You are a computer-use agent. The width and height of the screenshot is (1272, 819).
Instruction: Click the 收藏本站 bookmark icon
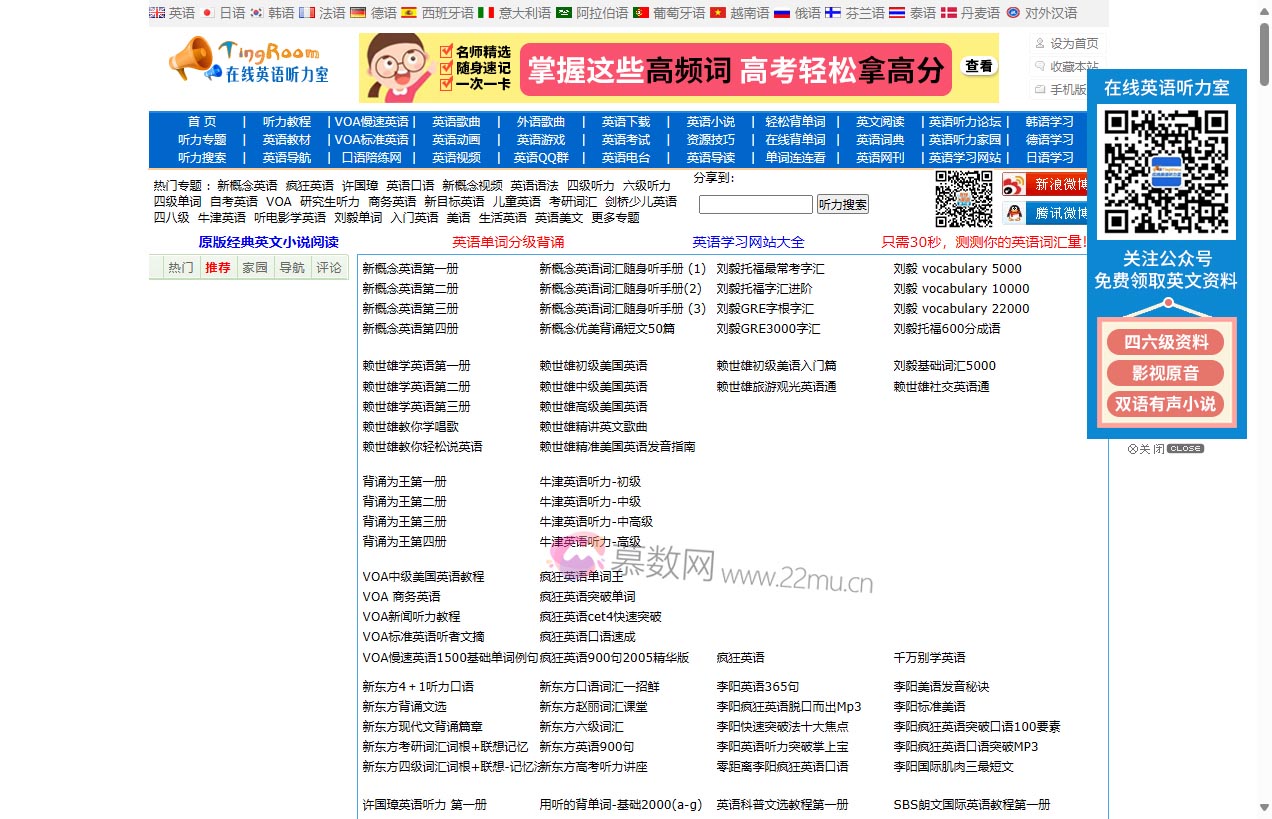click(1039, 64)
